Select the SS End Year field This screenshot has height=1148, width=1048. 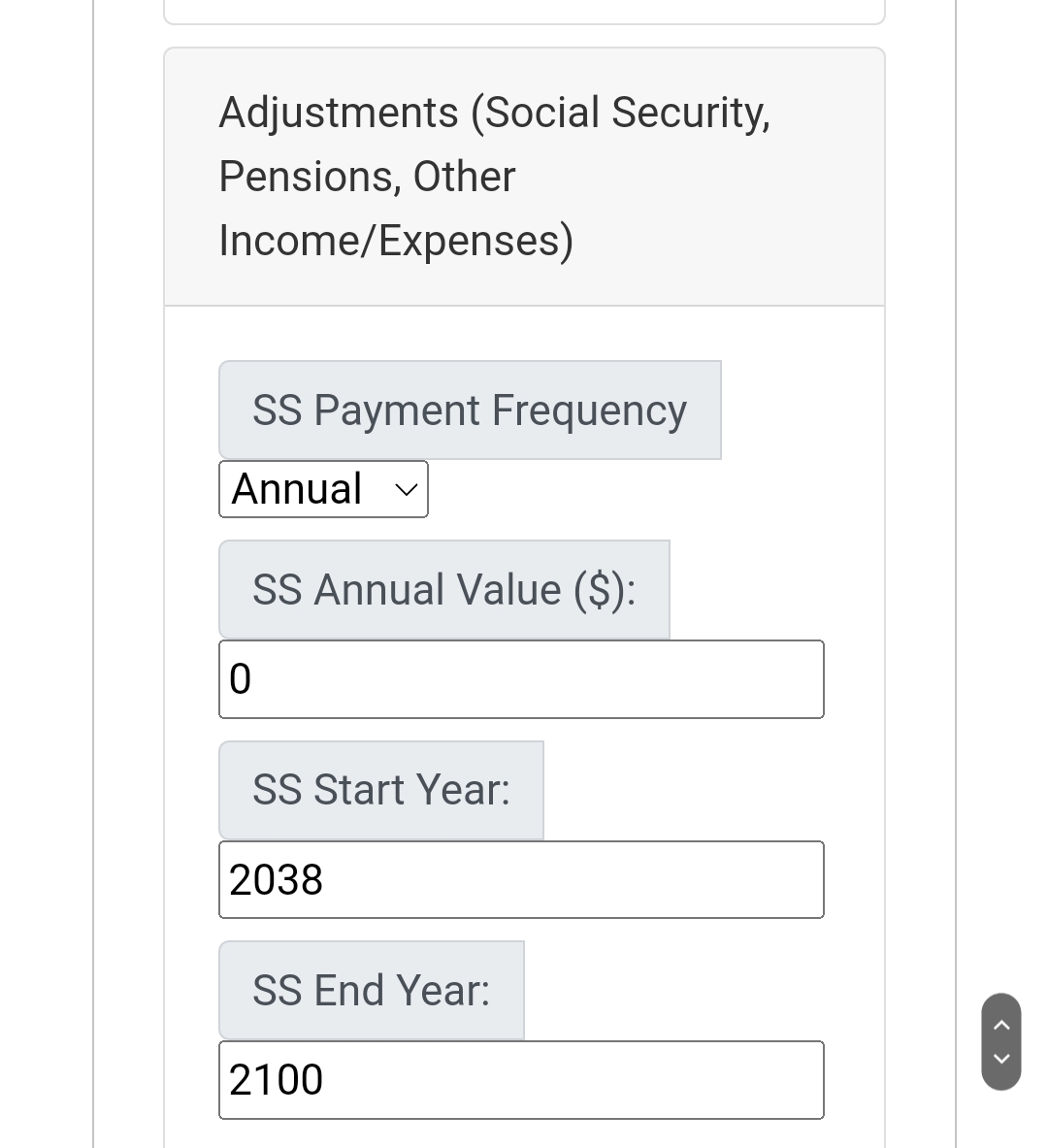[521, 1080]
